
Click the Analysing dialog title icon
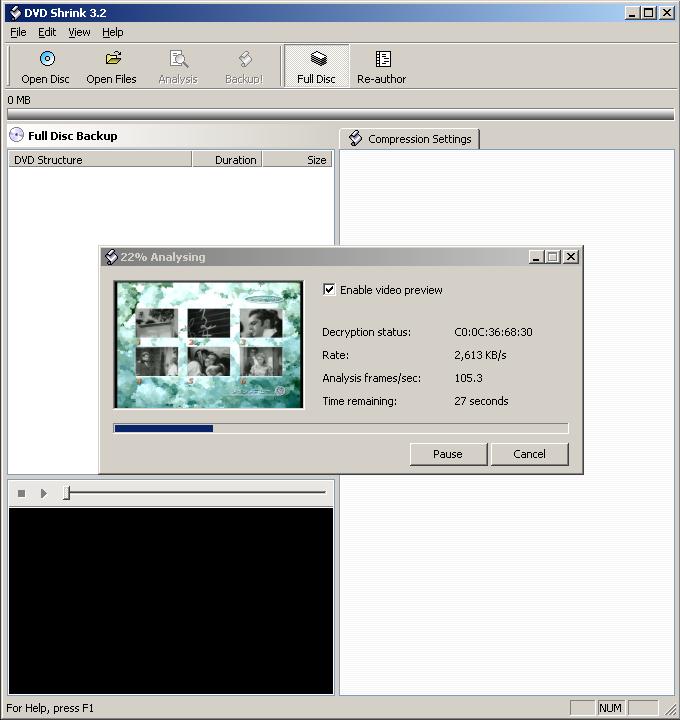[x=111, y=257]
